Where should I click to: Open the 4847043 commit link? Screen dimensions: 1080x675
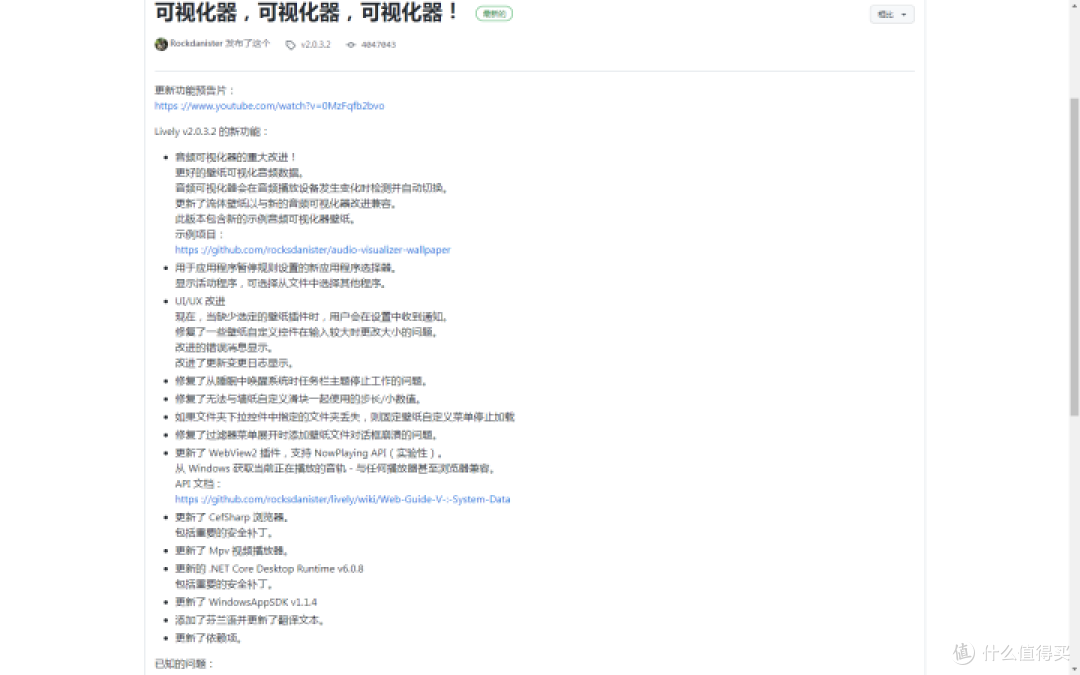click(x=378, y=45)
